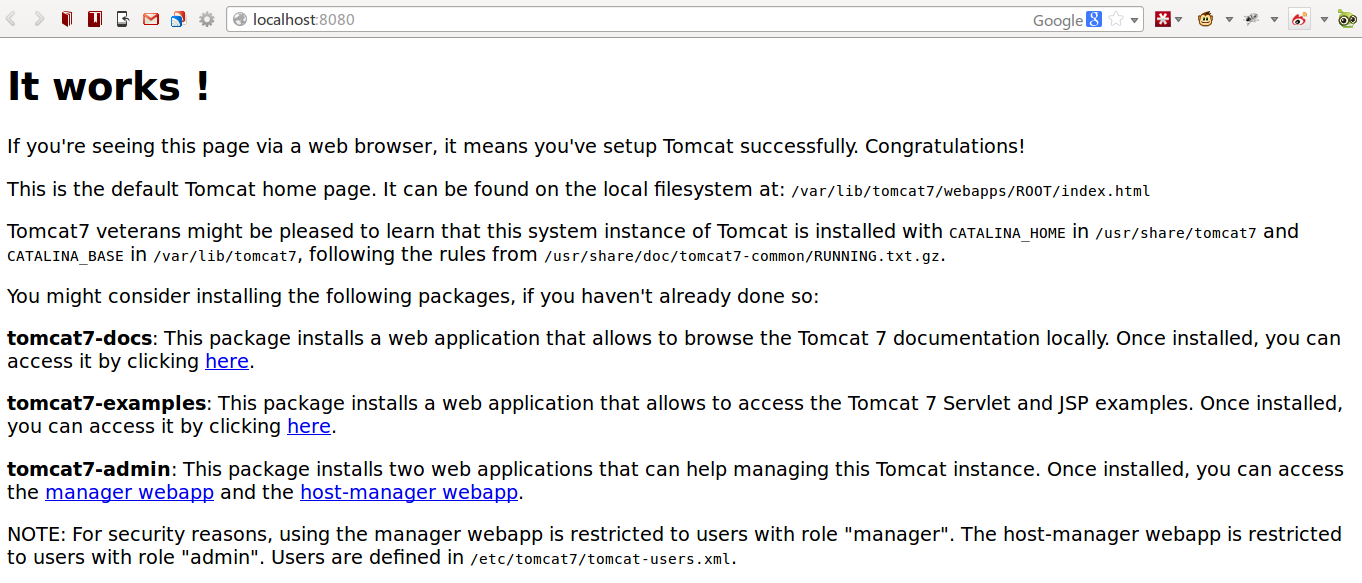Go back with the left arrow button
This screenshot has width=1362, height=583.
[12, 19]
